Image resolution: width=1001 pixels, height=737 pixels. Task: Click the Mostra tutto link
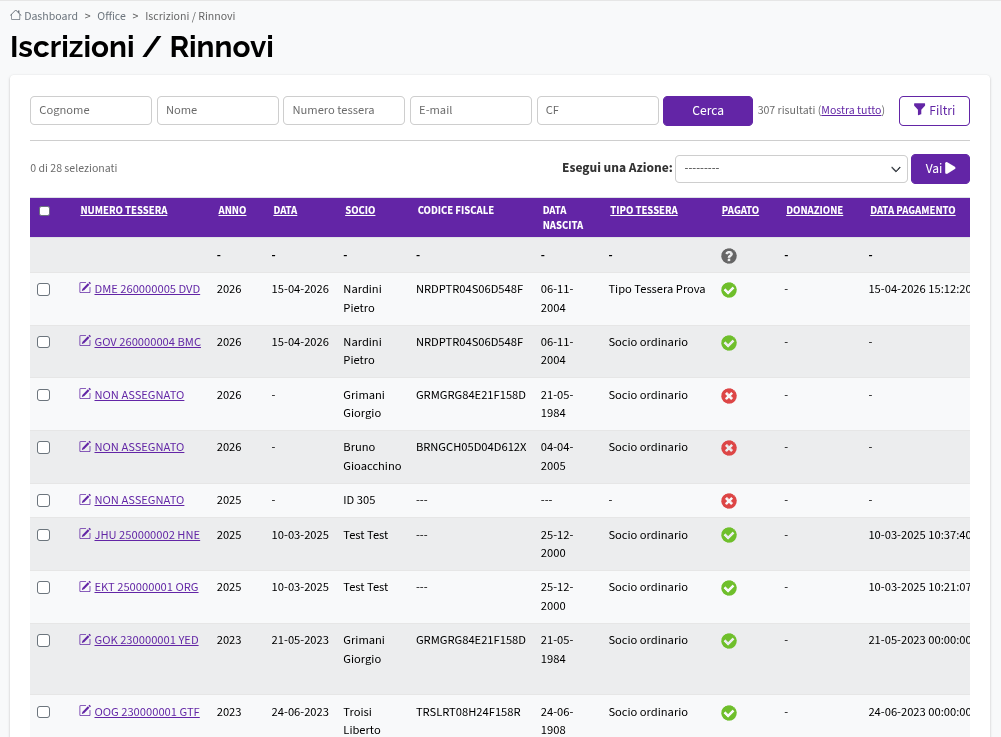click(x=852, y=110)
